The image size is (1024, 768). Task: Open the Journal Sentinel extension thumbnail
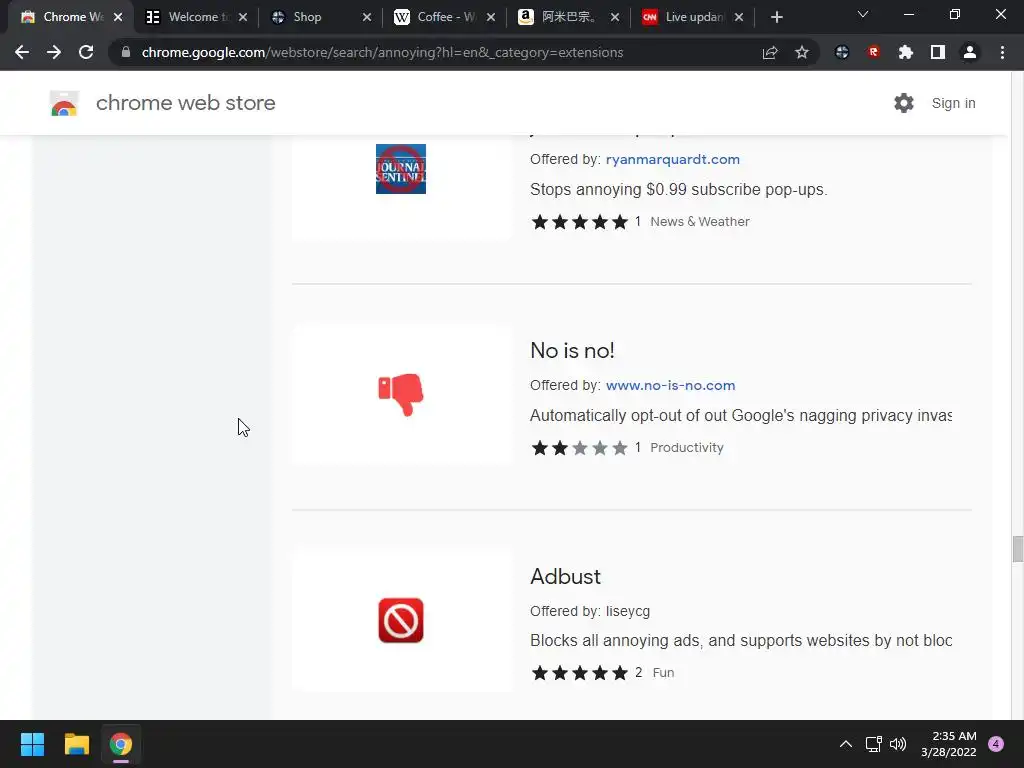tap(401, 169)
